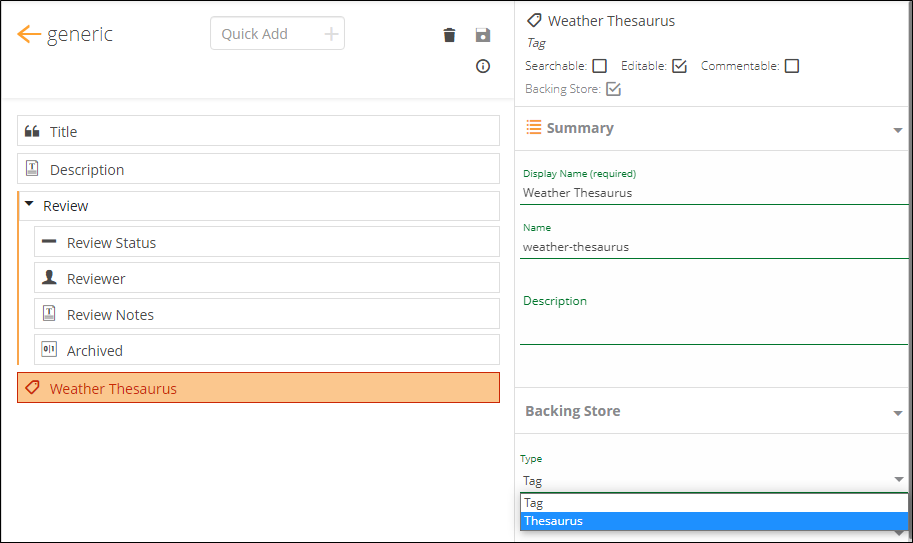Click the trash delete icon
The height and width of the screenshot is (543, 913).
coord(449,36)
